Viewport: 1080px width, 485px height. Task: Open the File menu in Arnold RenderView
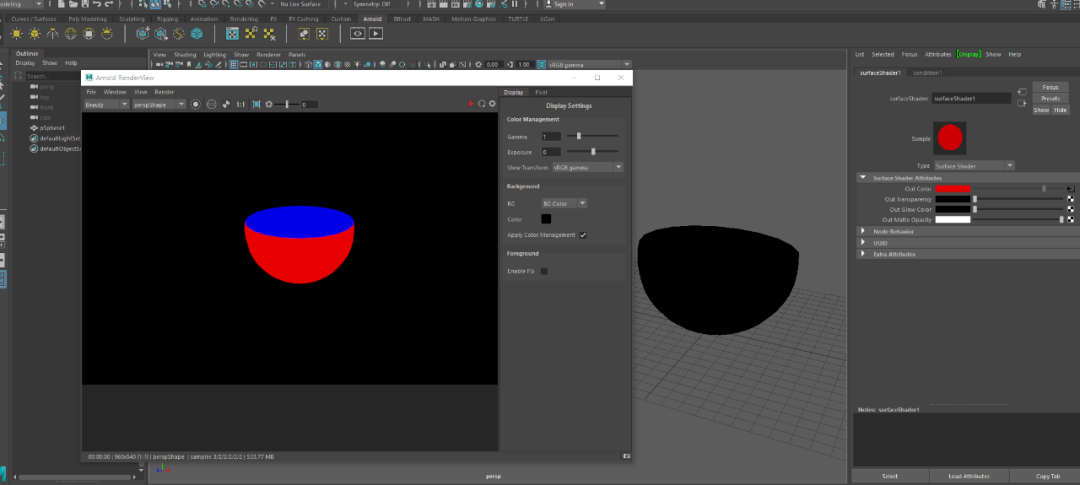(x=91, y=92)
